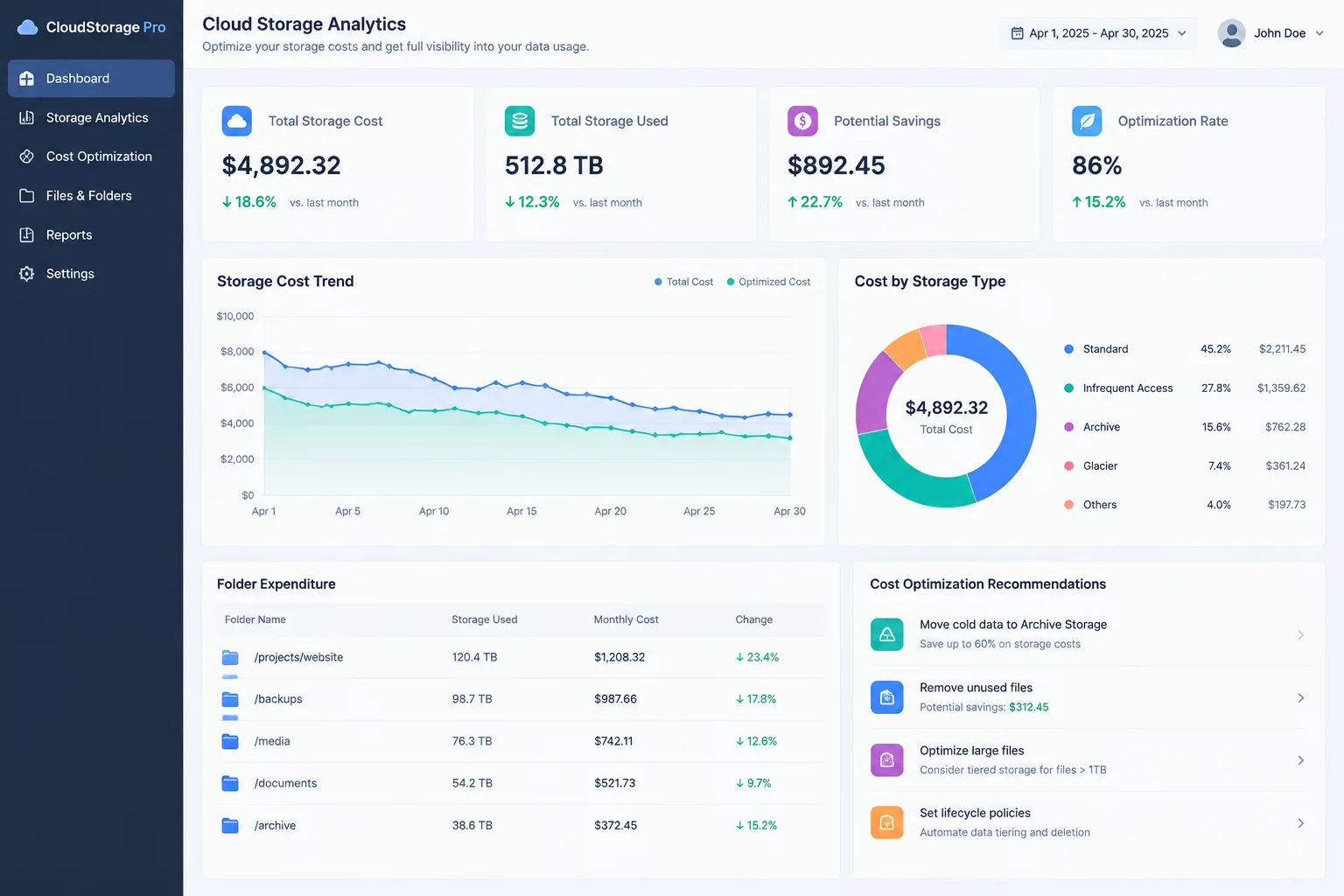The width and height of the screenshot is (1344, 896).
Task: Click the Standard blue legend dot
Action: [x=1068, y=349]
